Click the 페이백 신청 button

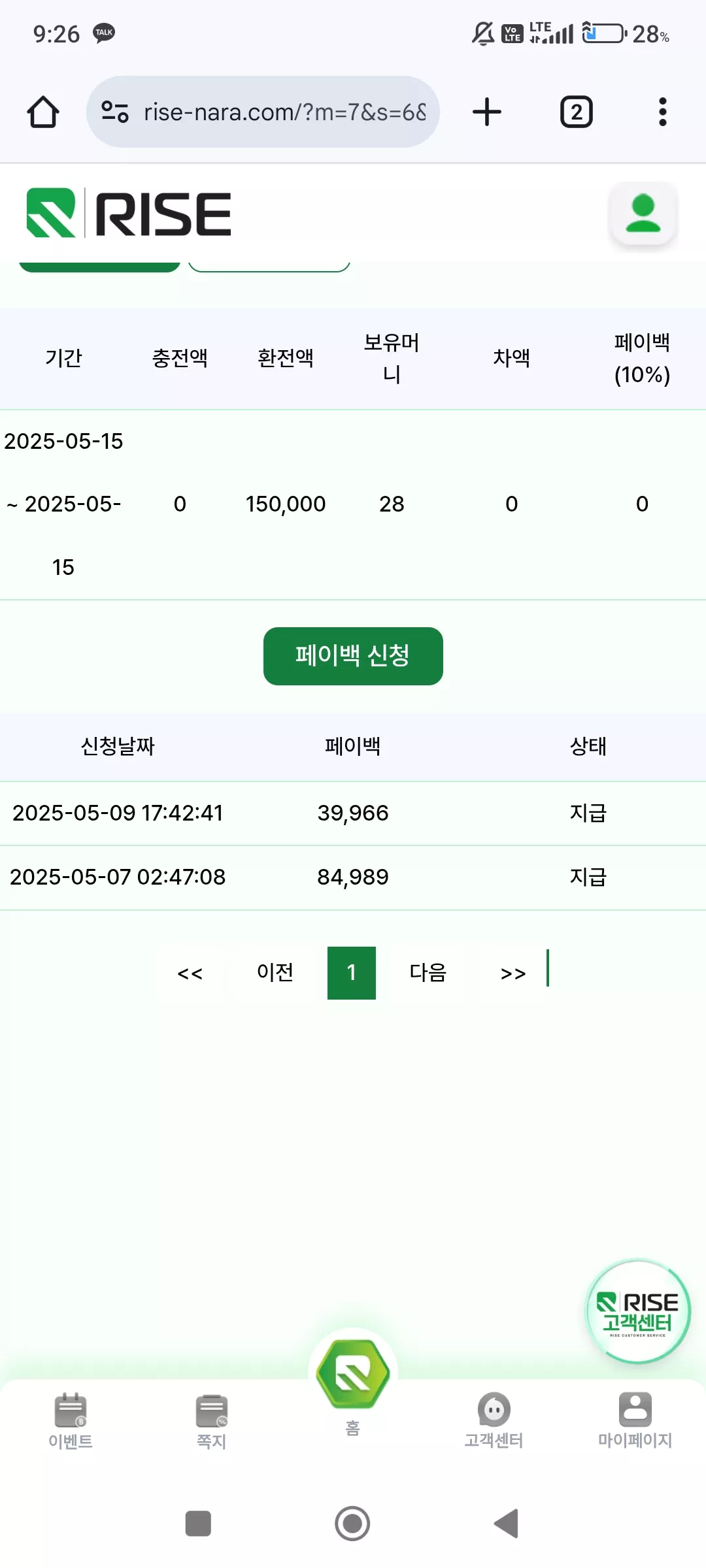click(x=353, y=656)
